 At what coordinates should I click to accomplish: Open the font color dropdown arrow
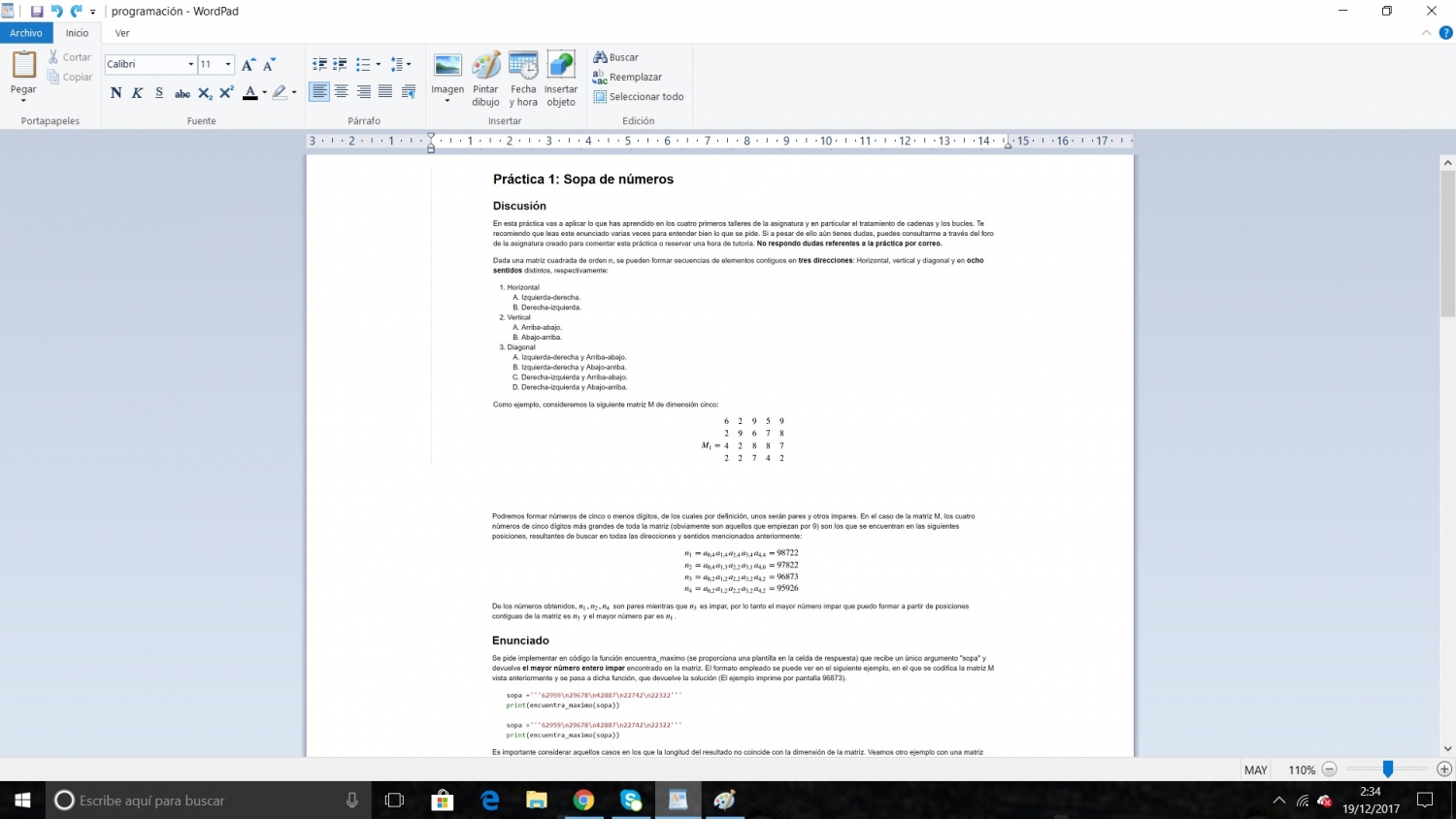coord(264,93)
